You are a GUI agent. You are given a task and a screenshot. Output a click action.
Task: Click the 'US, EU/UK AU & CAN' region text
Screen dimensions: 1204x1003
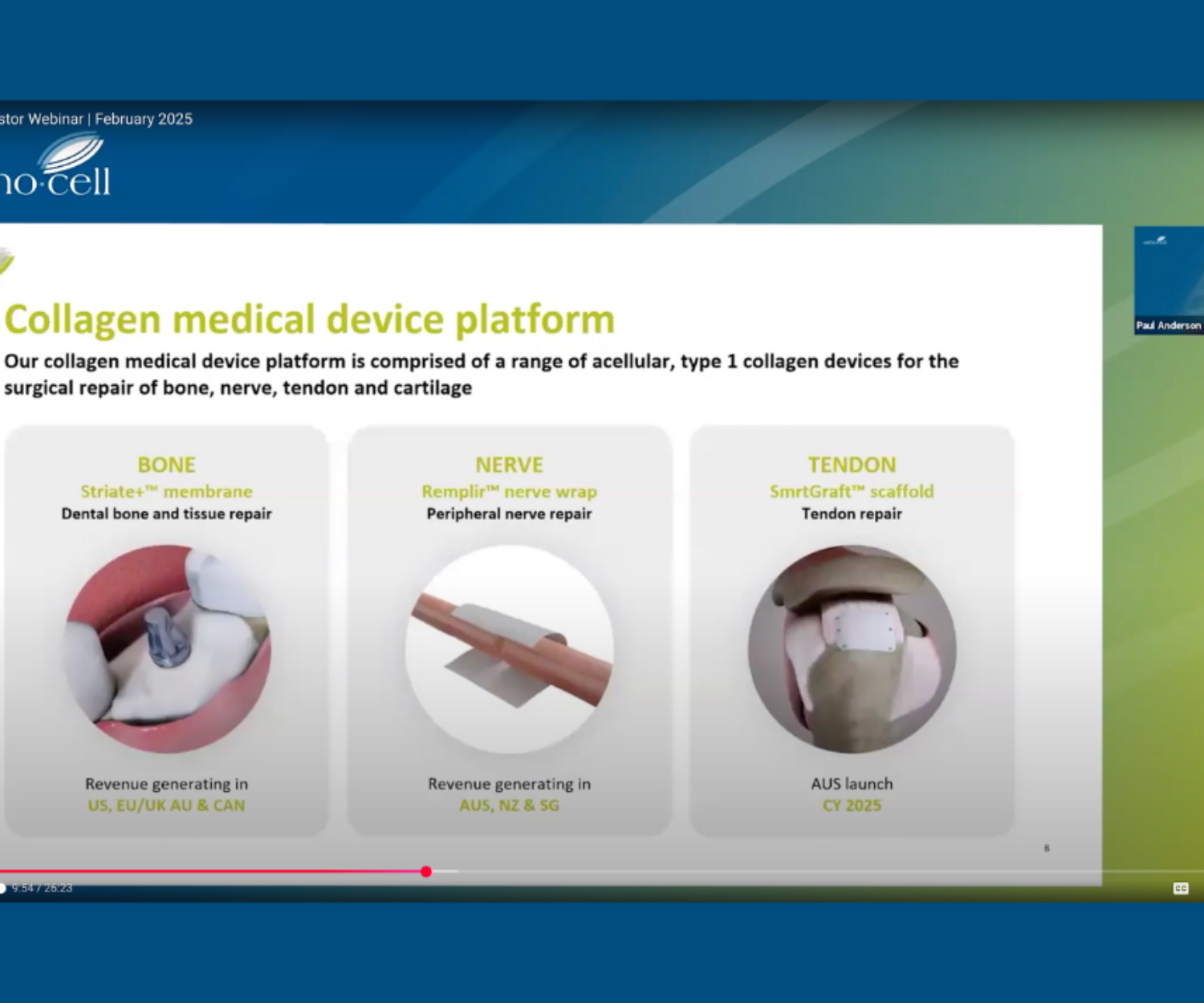(166, 806)
